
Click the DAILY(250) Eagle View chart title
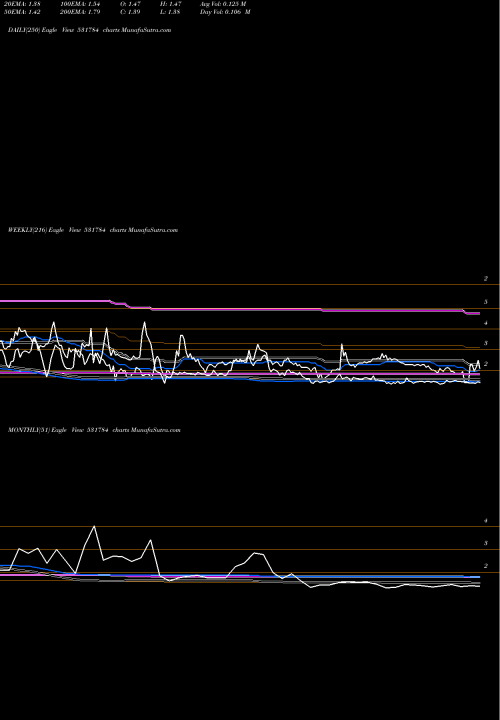(90, 30)
